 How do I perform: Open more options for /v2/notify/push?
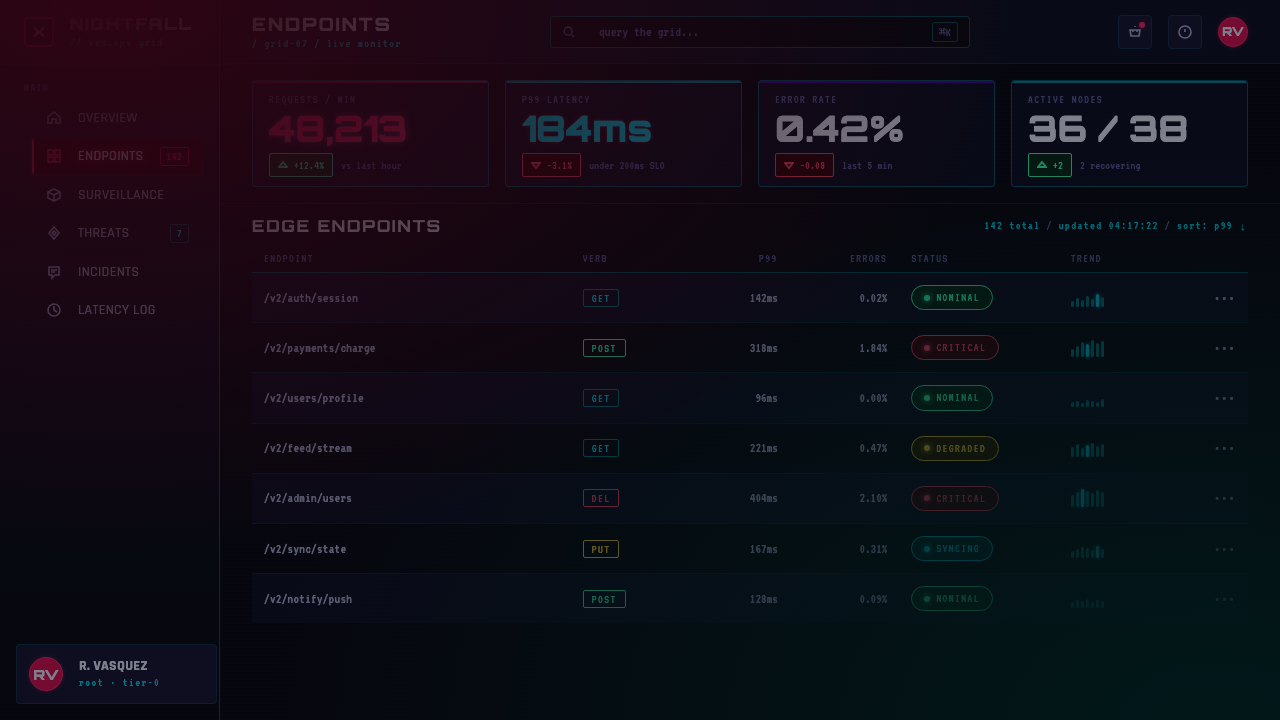(x=1224, y=599)
